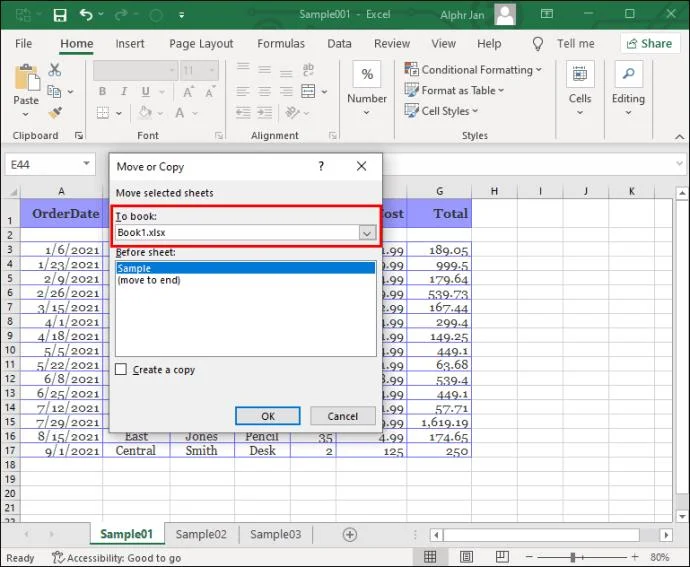The width and height of the screenshot is (690, 567).
Task: Click the Paste clipboard icon
Action: click(x=27, y=78)
